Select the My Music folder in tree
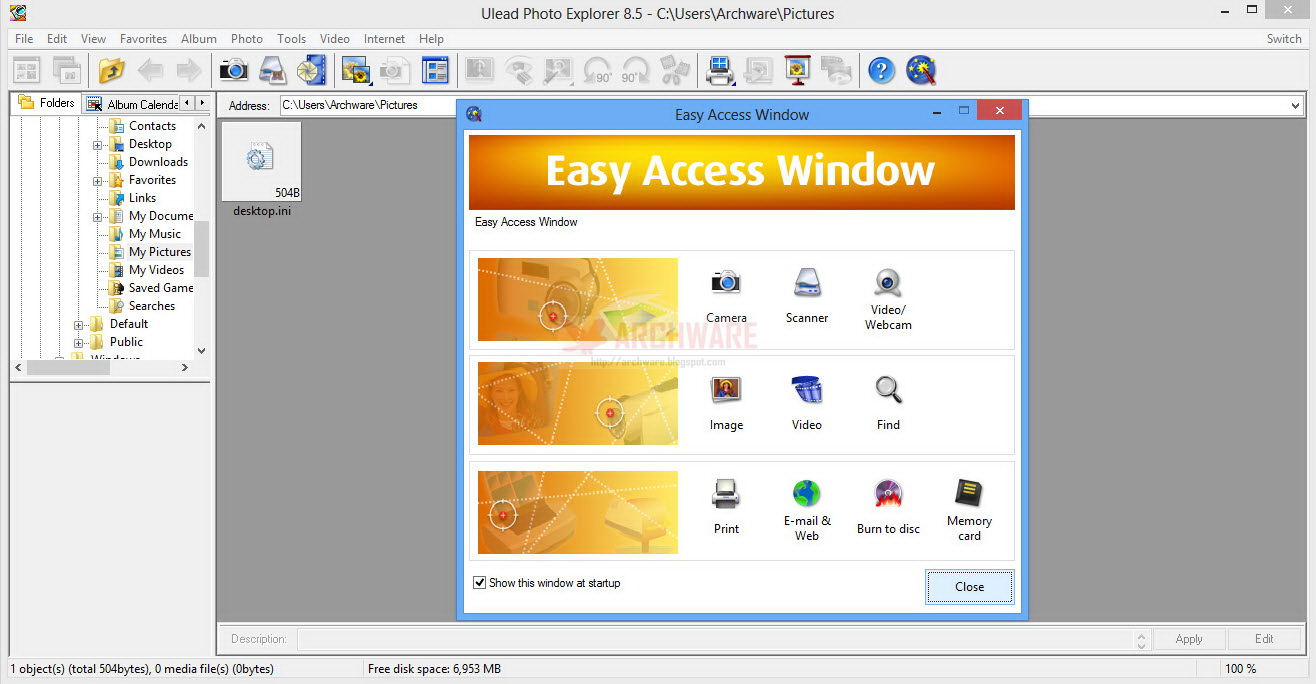The height and width of the screenshot is (684, 1316). point(155,234)
